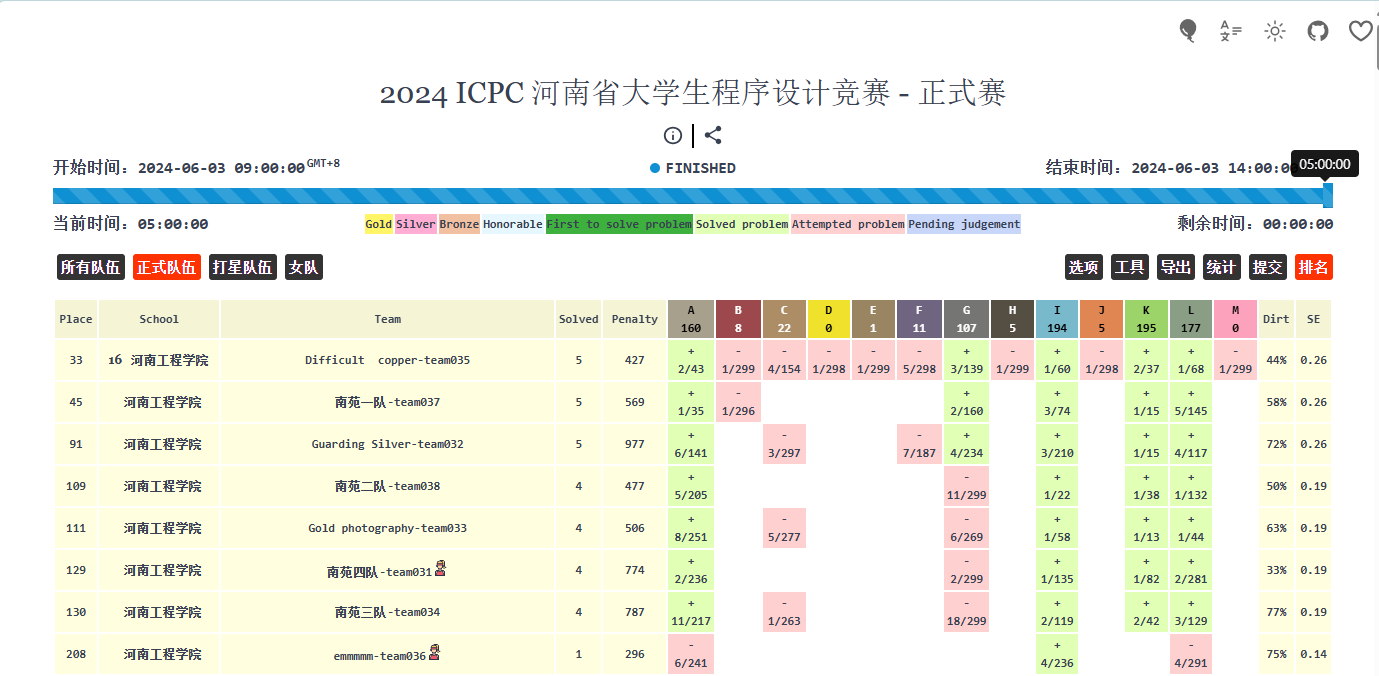Click the girl icon beside emmmmm-team036

434,653
